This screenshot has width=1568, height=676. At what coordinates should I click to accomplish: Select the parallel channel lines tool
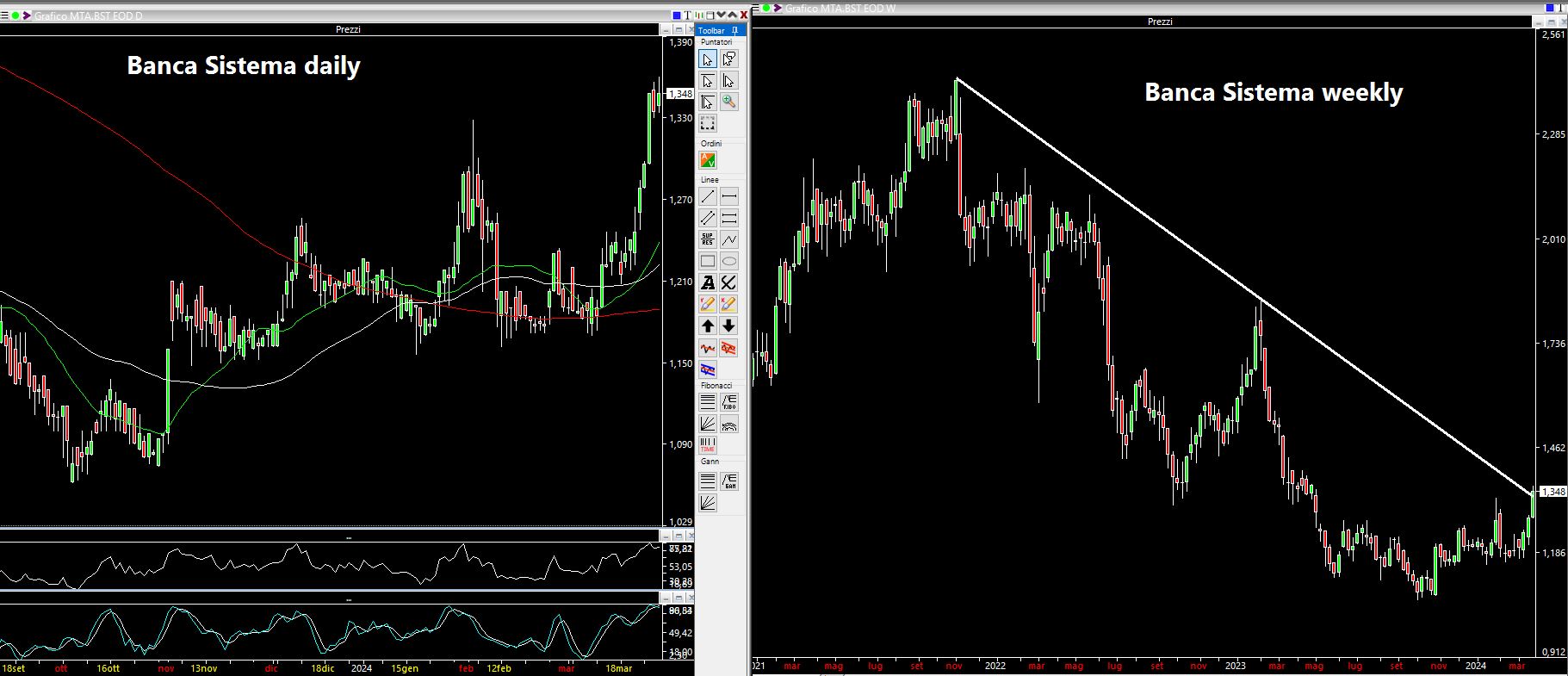(x=707, y=218)
